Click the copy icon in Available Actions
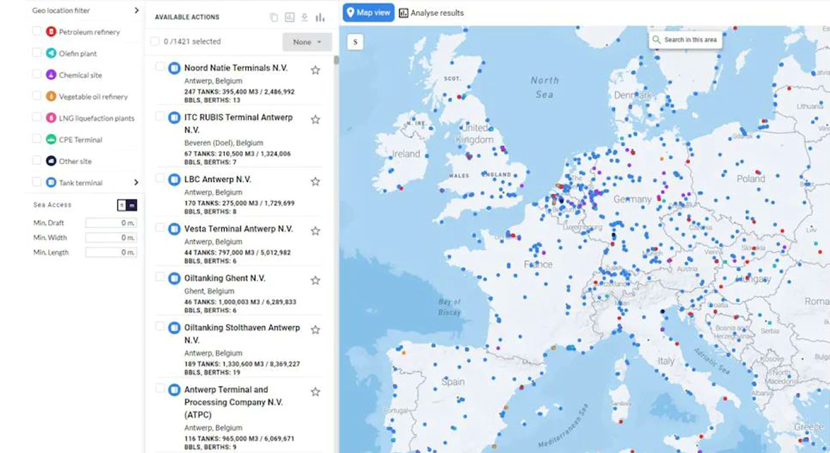Viewport: 830px width, 453px height. (x=274, y=17)
